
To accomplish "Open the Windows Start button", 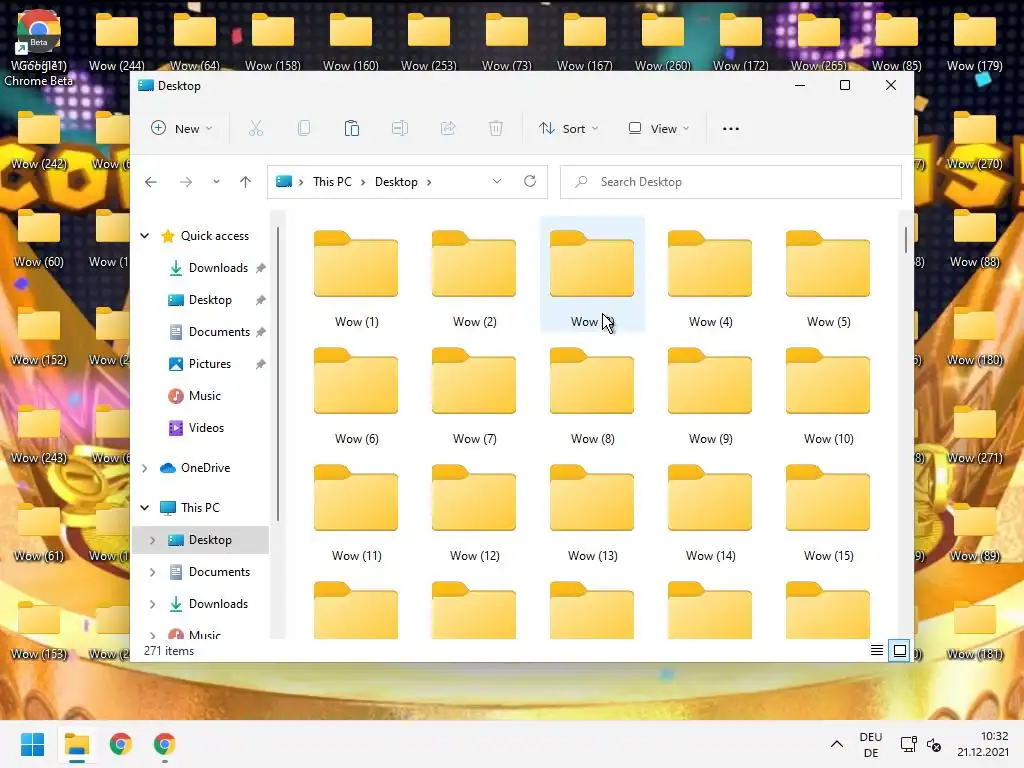I will 32,744.
